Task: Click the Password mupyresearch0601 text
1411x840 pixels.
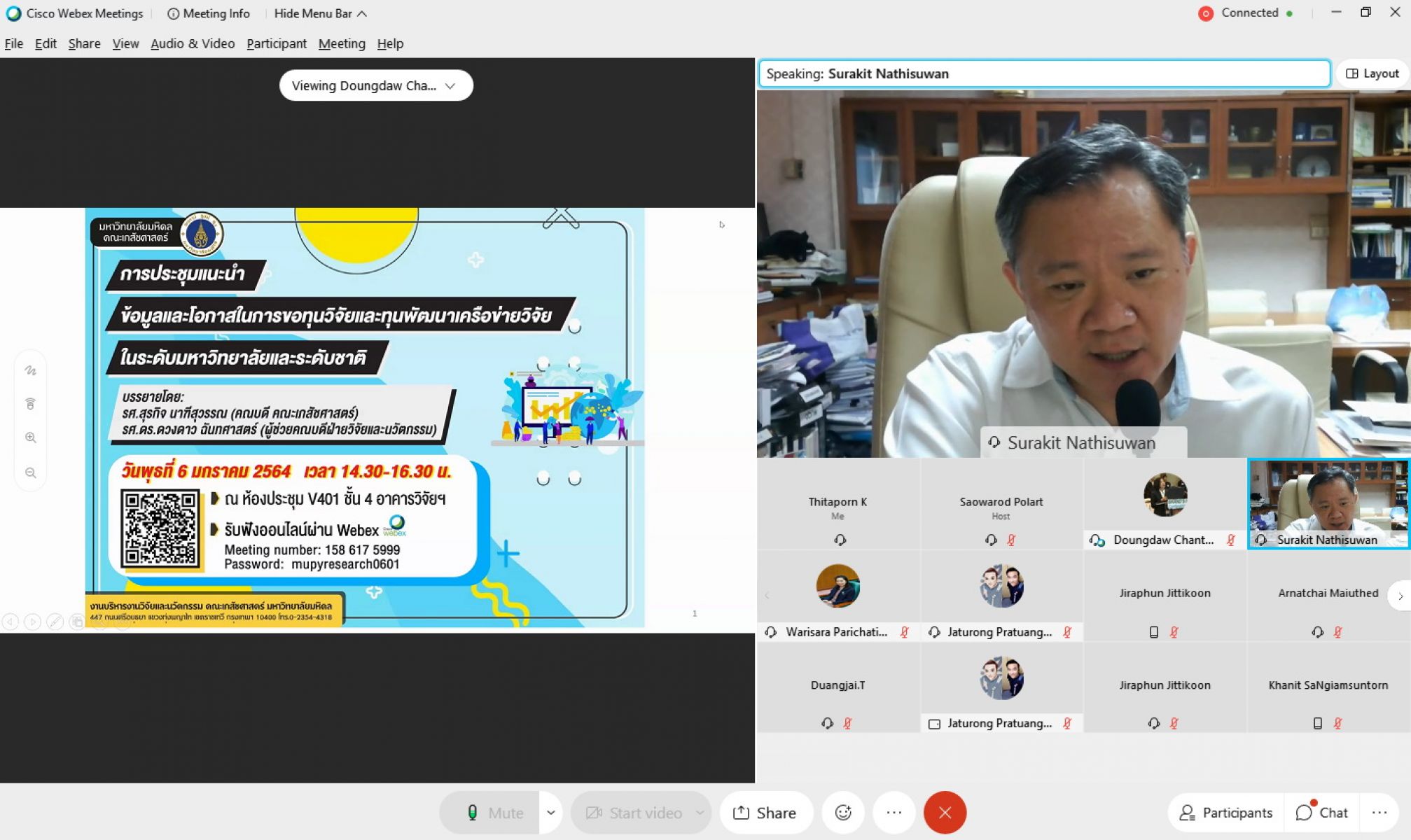Action: (312, 564)
